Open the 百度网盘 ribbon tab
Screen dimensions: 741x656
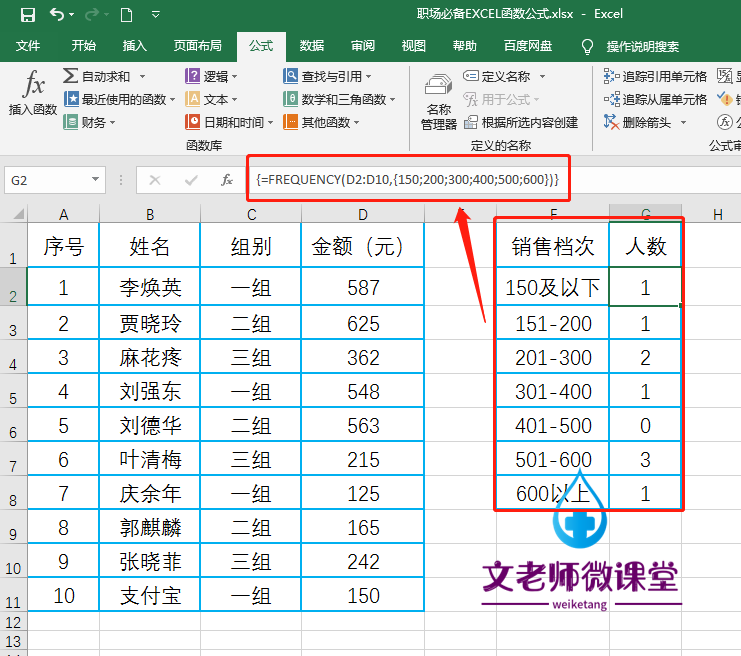tap(528, 46)
